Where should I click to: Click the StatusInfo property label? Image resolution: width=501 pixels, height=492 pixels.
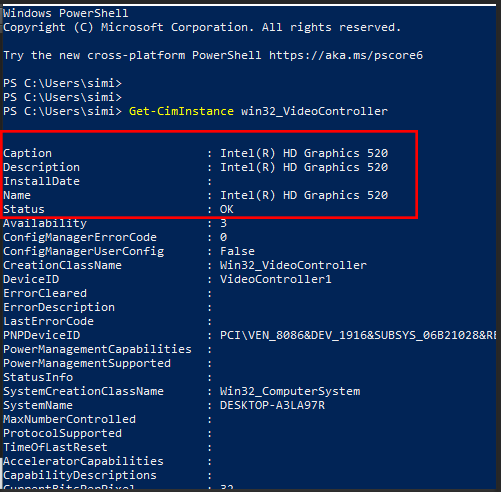pos(38,377)
